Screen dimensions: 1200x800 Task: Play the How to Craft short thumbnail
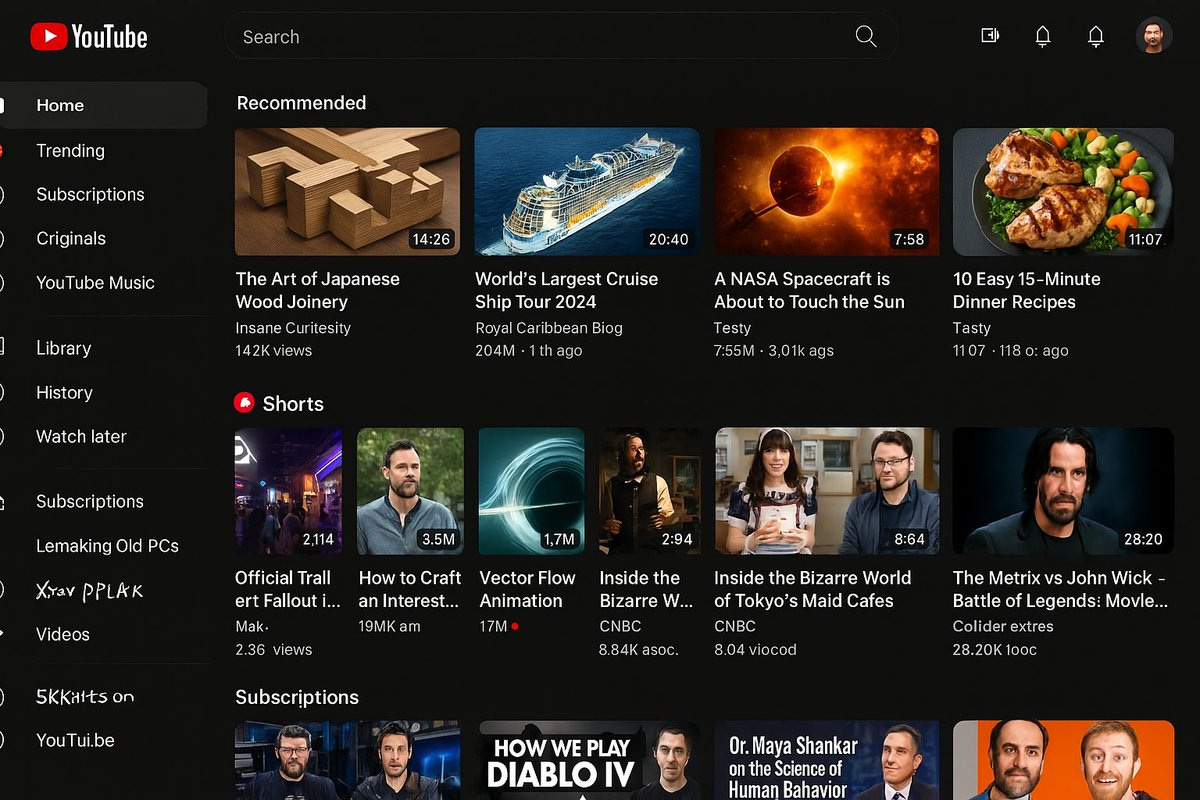(x=410, y=491)
